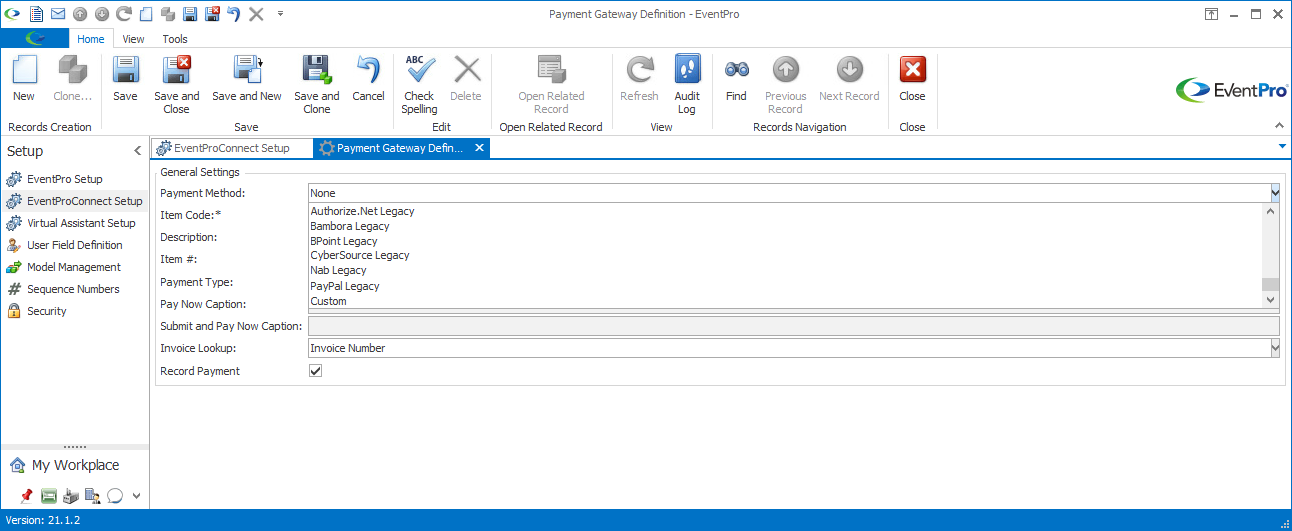Click the Cancel ribbon button
The height and width of the screenshot is (531, 1292).
(368, 79)
